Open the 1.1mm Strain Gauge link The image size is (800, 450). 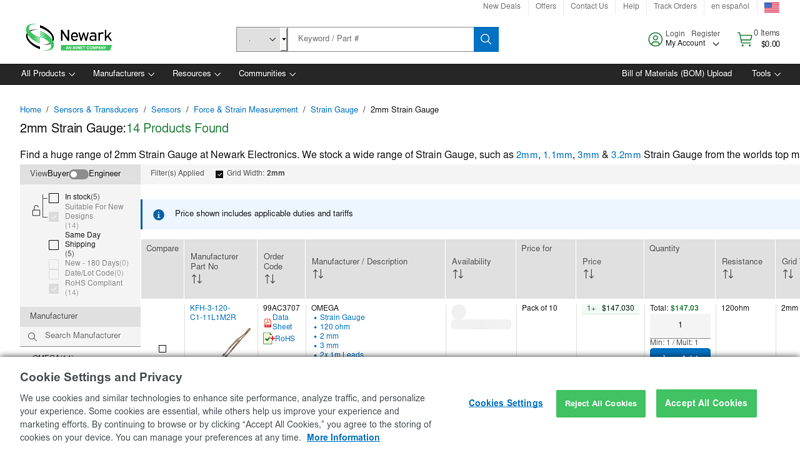tap(557, 155)
